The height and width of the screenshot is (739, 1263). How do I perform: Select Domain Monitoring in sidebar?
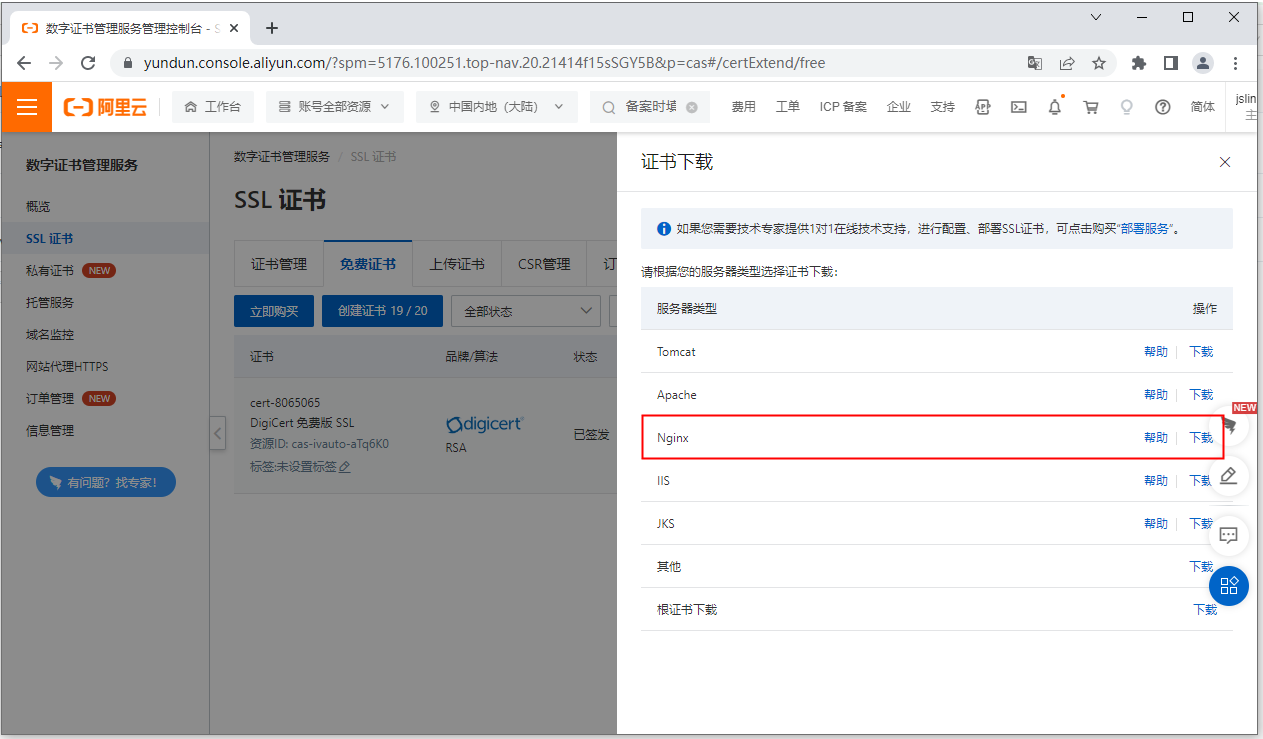click(x=50, y=334)
